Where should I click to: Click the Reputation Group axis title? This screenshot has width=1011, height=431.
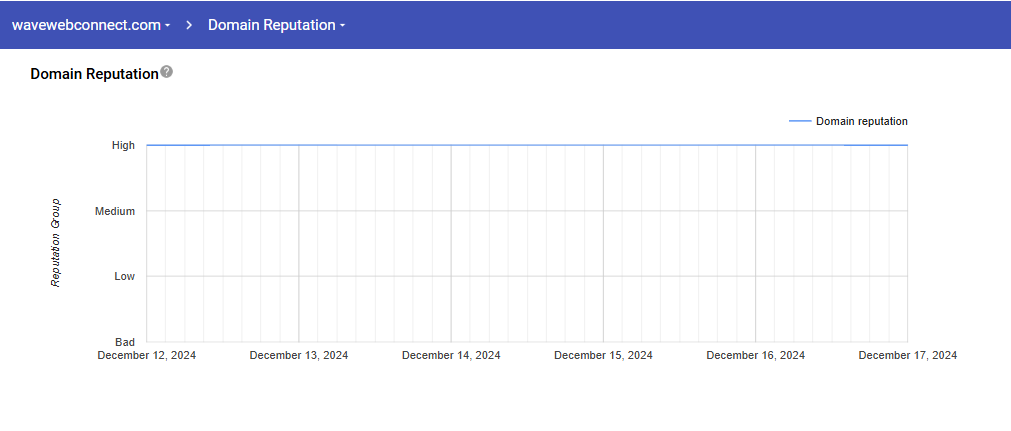pyautogui.click(x=56, y=243)
